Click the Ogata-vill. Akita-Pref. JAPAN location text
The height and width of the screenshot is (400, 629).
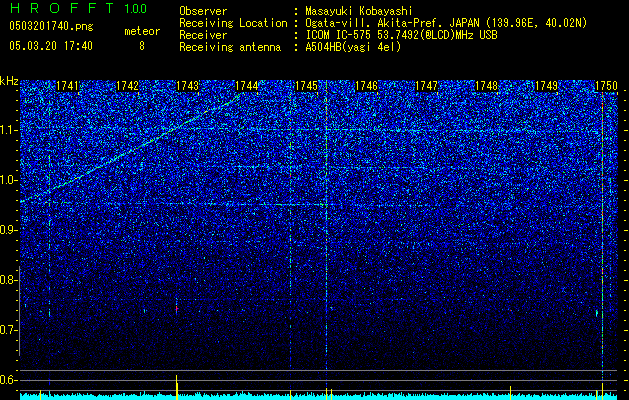point(447,23)
